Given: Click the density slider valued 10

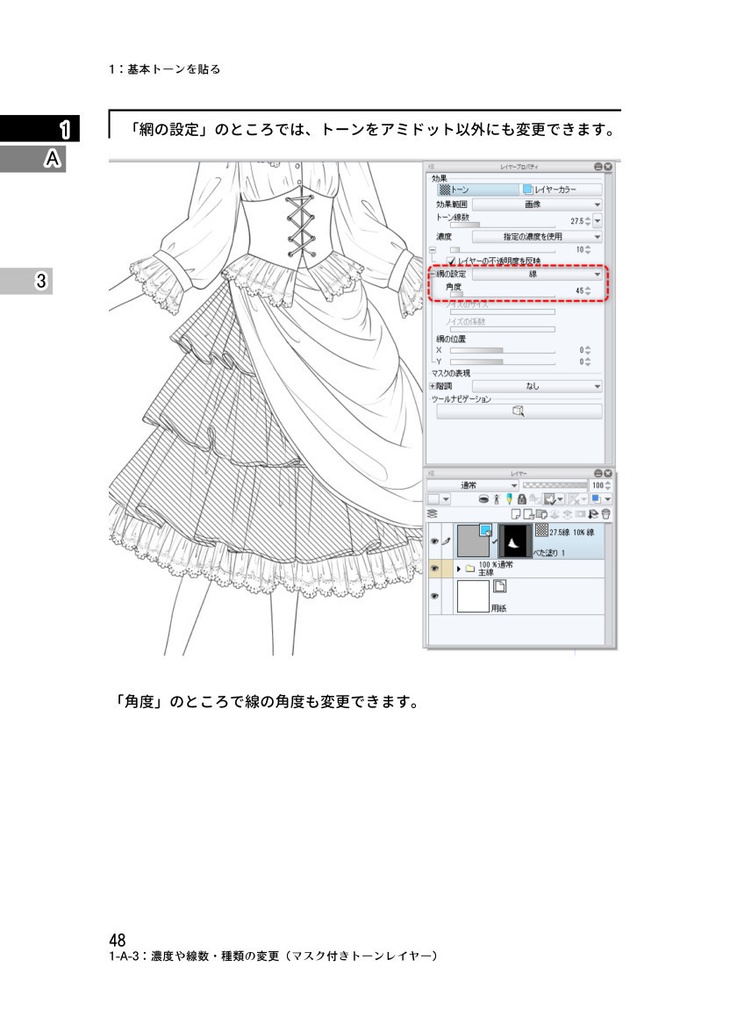Looking at the screenshot, I should pos(503,249).
